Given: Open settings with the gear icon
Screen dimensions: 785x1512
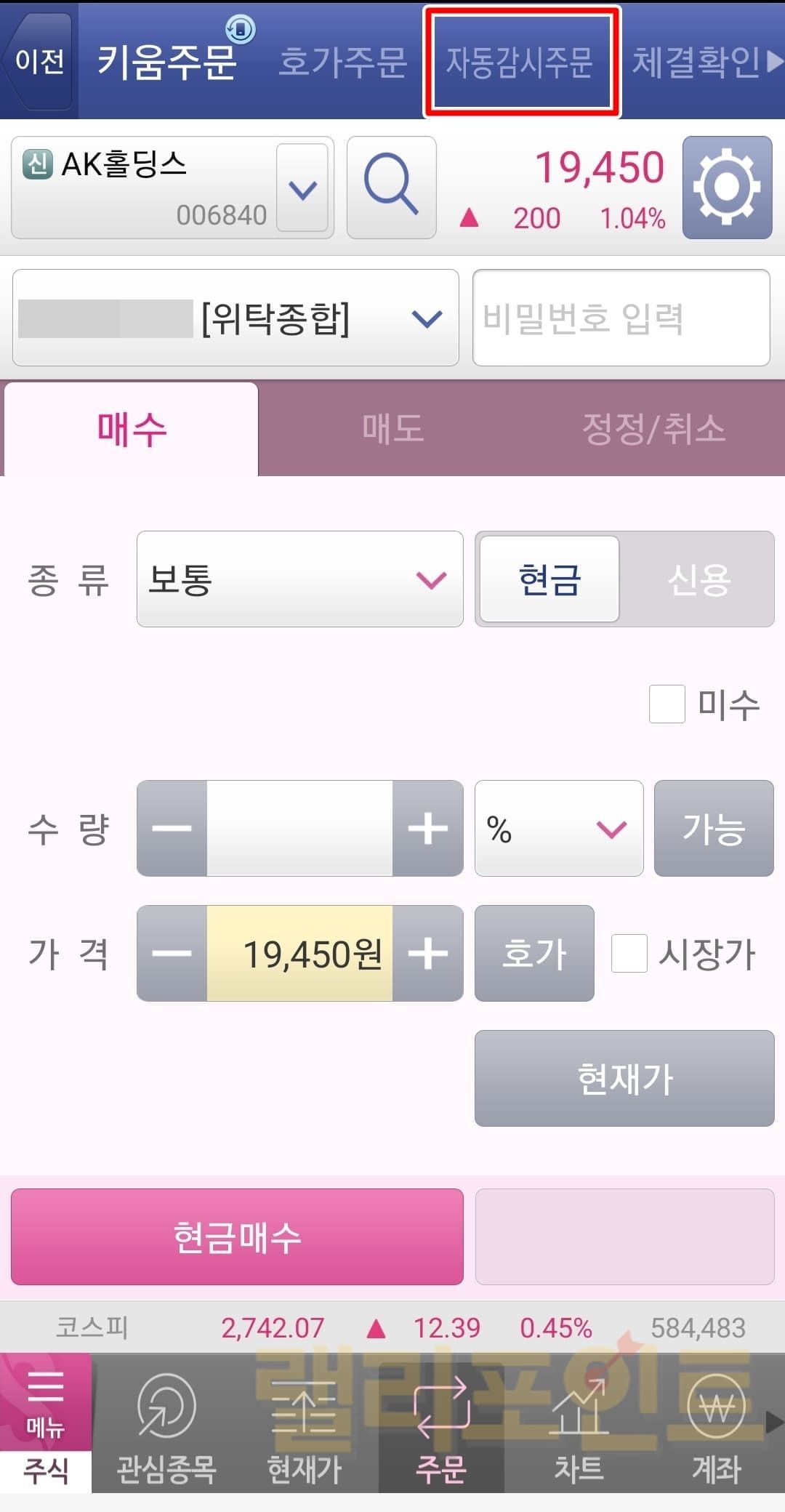Looking at the screenshot, I should click(727, 187).
